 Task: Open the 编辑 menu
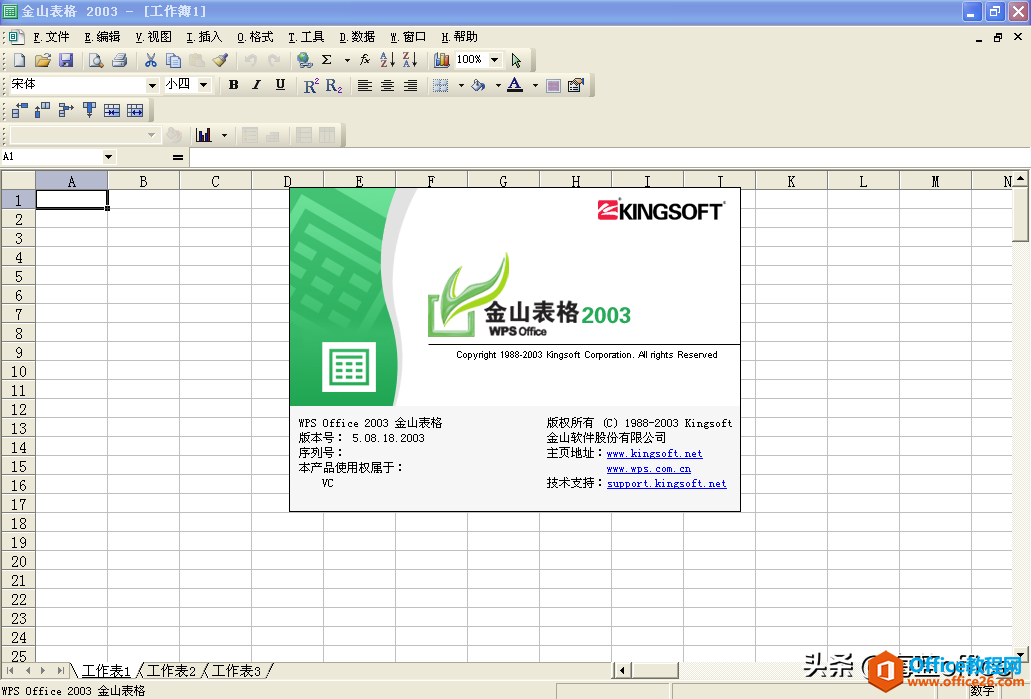(102, 37)
